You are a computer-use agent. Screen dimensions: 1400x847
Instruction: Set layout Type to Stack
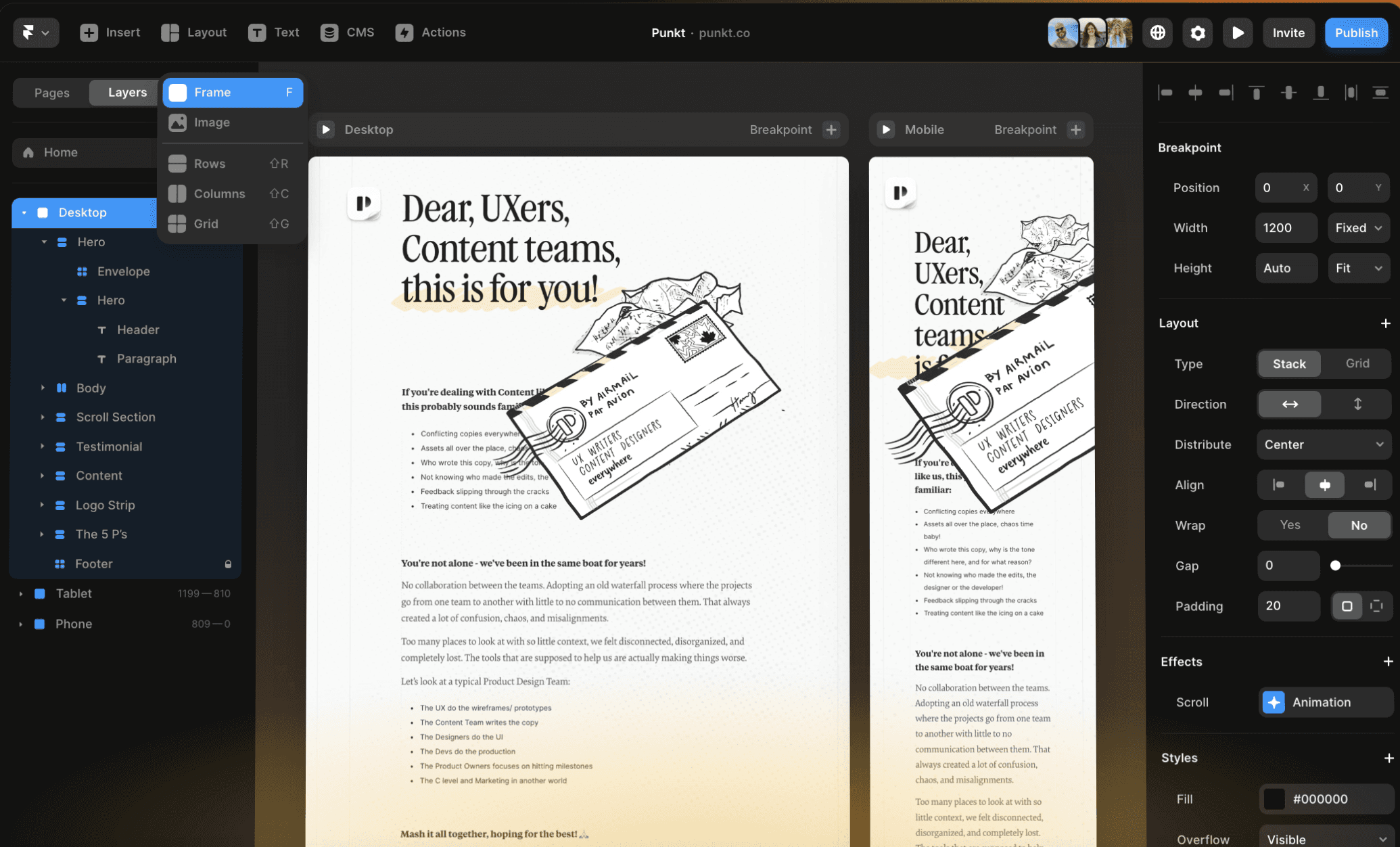pyautogui.click(x=1289, y=364)
